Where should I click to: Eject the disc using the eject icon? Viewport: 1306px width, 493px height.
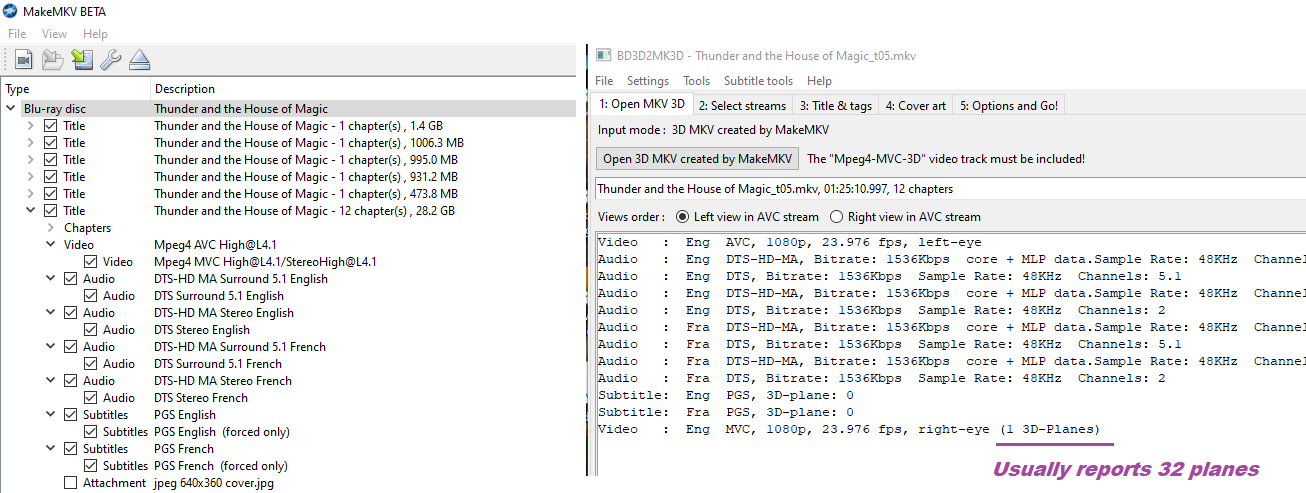139,60
